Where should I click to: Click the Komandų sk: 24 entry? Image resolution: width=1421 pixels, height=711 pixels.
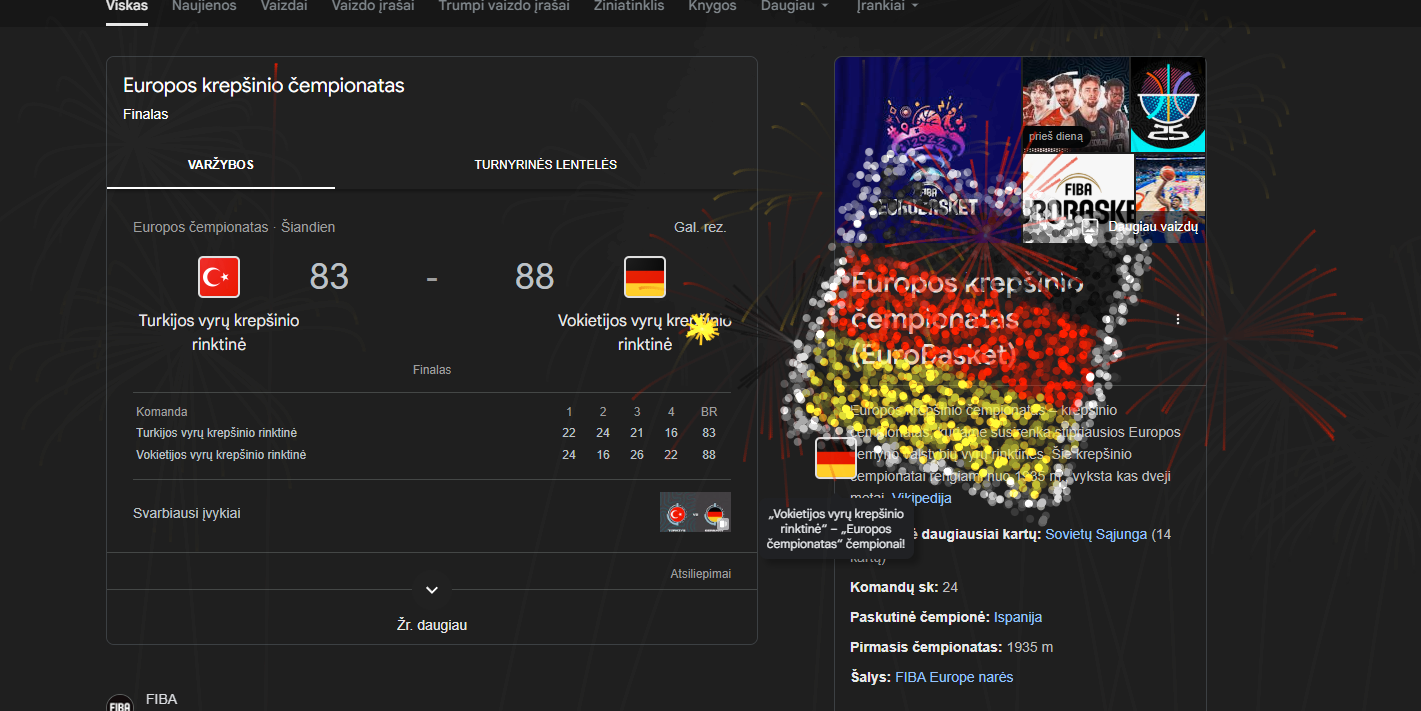(904, 587)
